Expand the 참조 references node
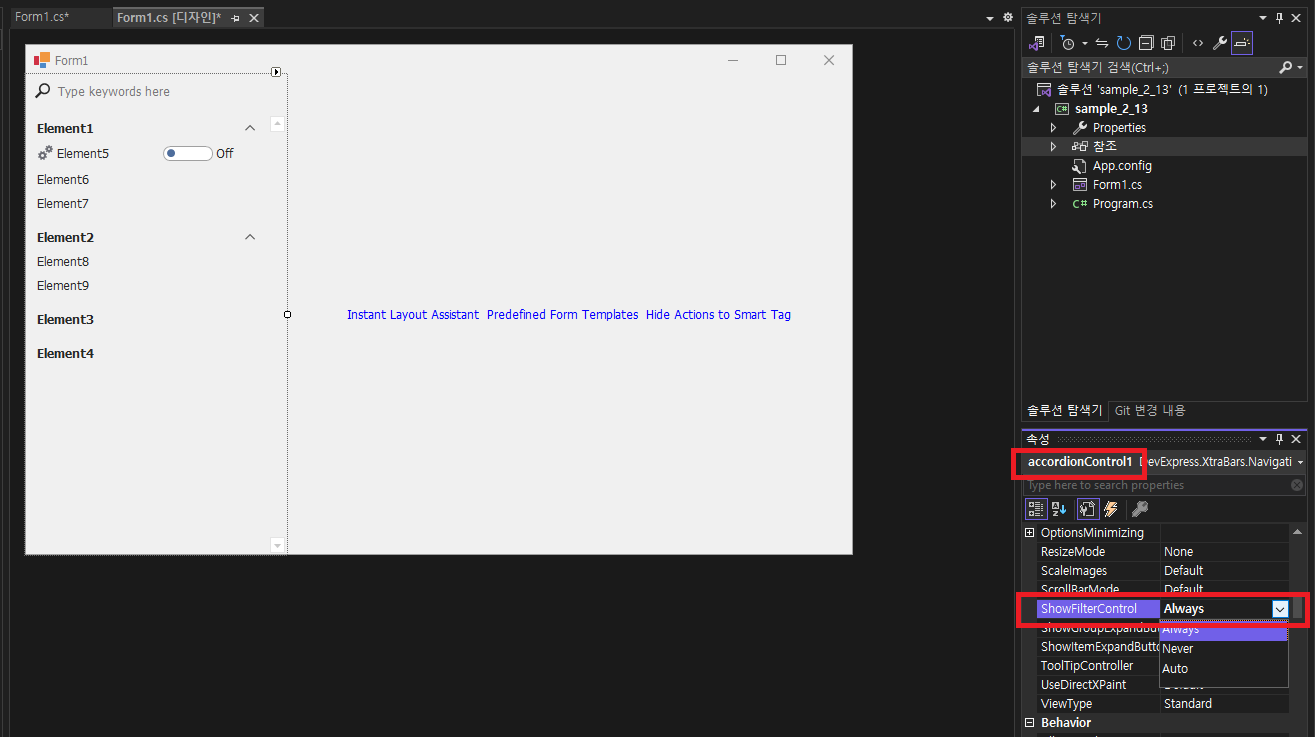 [1053, 146]
